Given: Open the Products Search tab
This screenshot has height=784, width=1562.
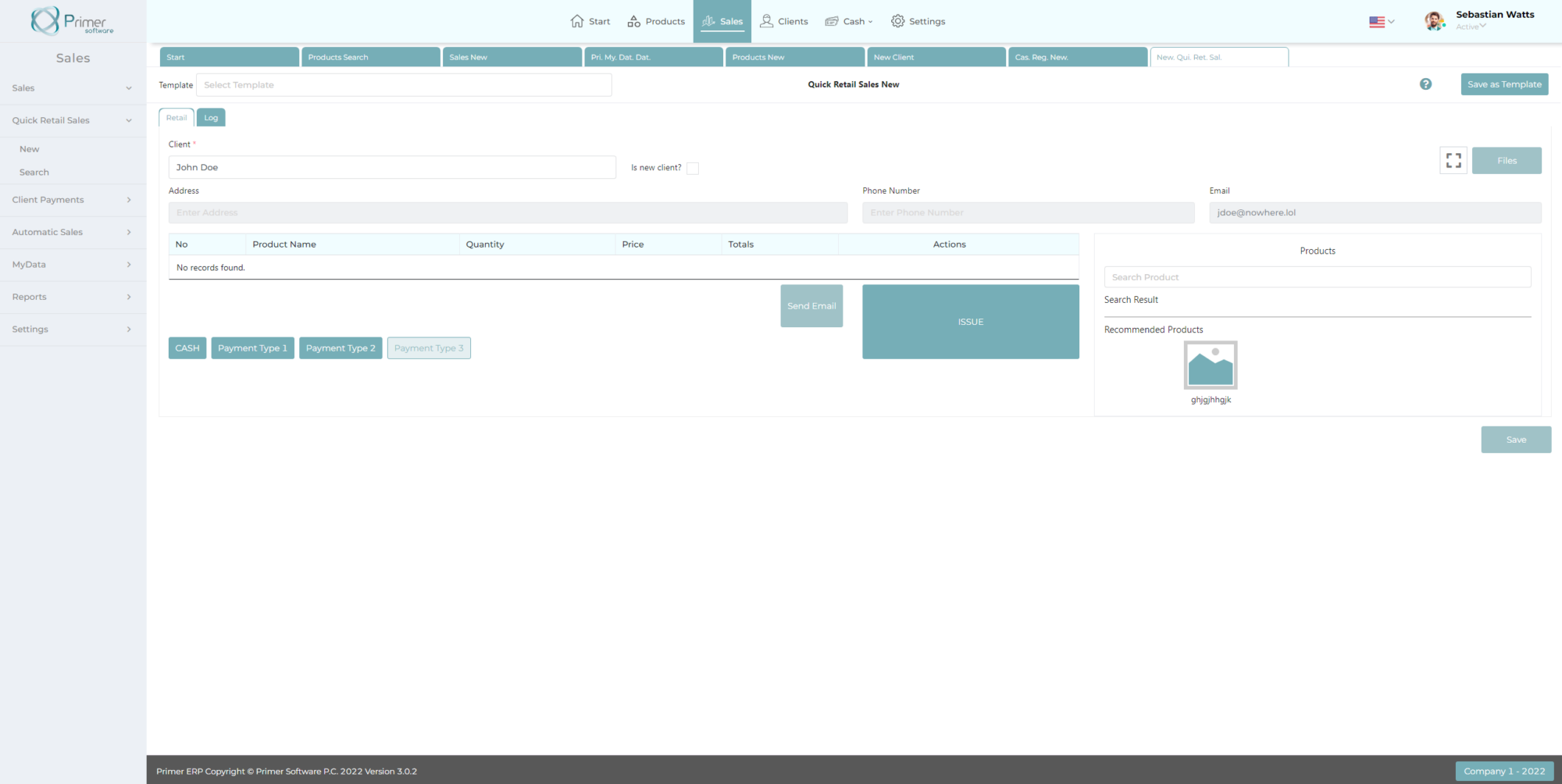Looking at the screenshot, I should (x=370, y=57).
